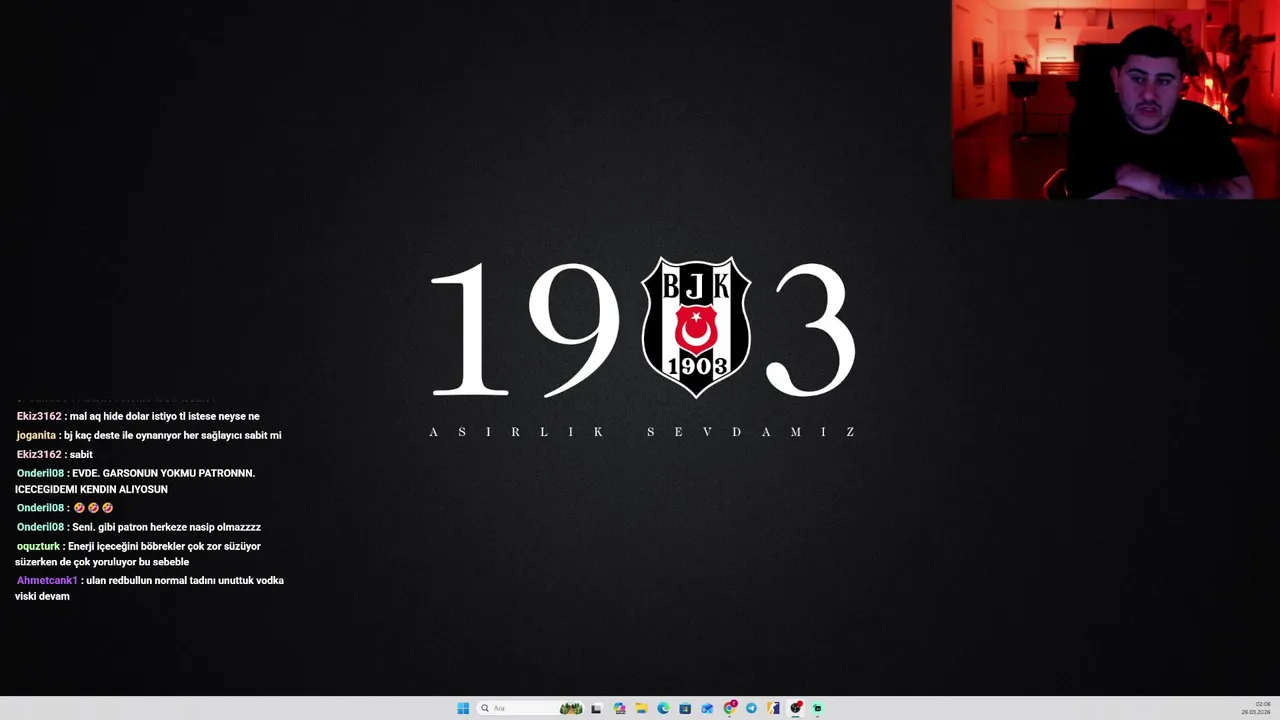Viewport: 1280px width, 720px height.
Task: Click Onderil08's "EVDE. GARSONUN YOKMU PATRONNN" message
Action: [135, 481]
